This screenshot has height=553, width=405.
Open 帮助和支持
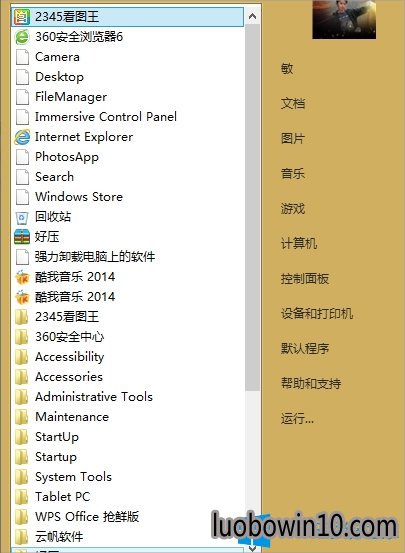tap(311, 383)
